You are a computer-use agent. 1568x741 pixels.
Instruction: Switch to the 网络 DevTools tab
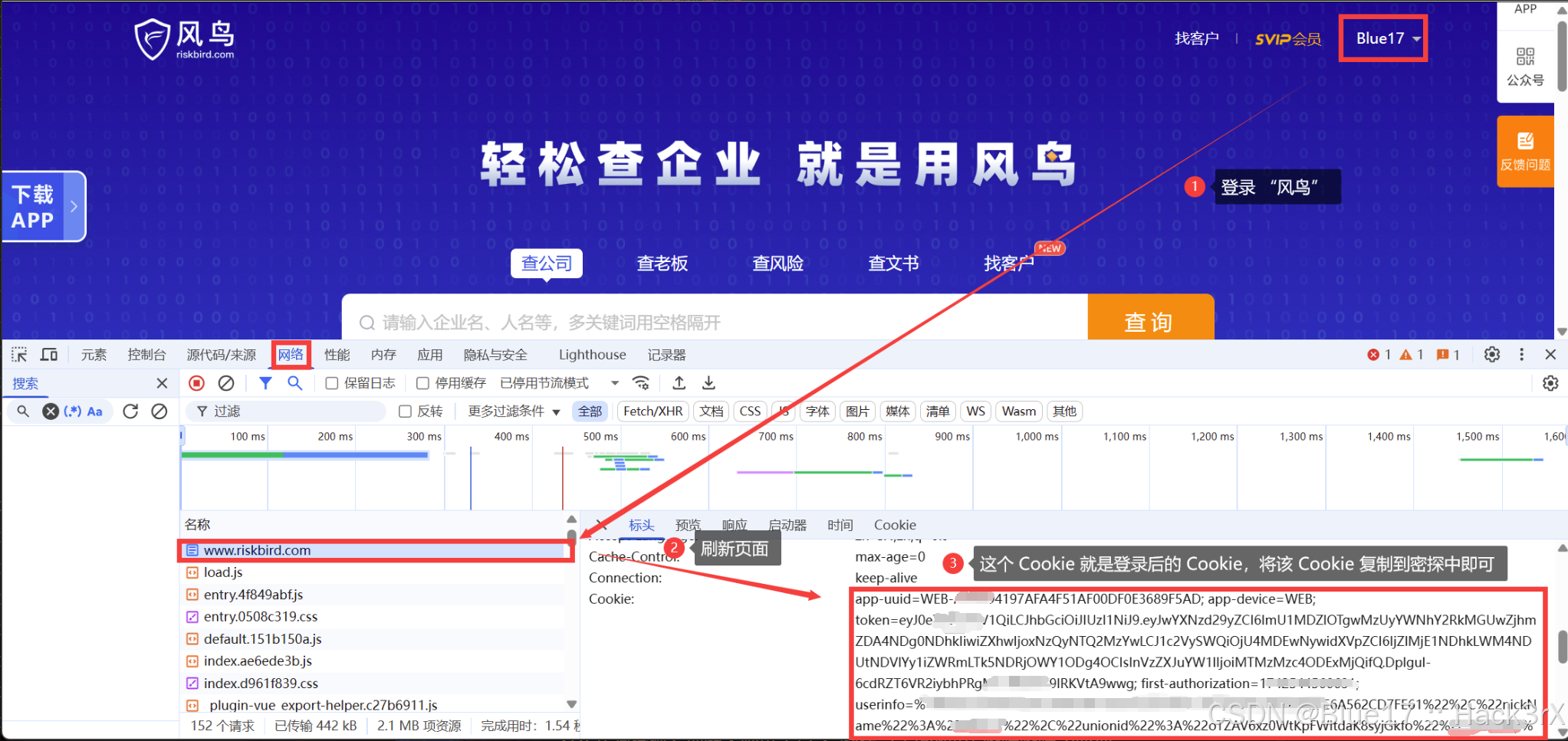291,355
